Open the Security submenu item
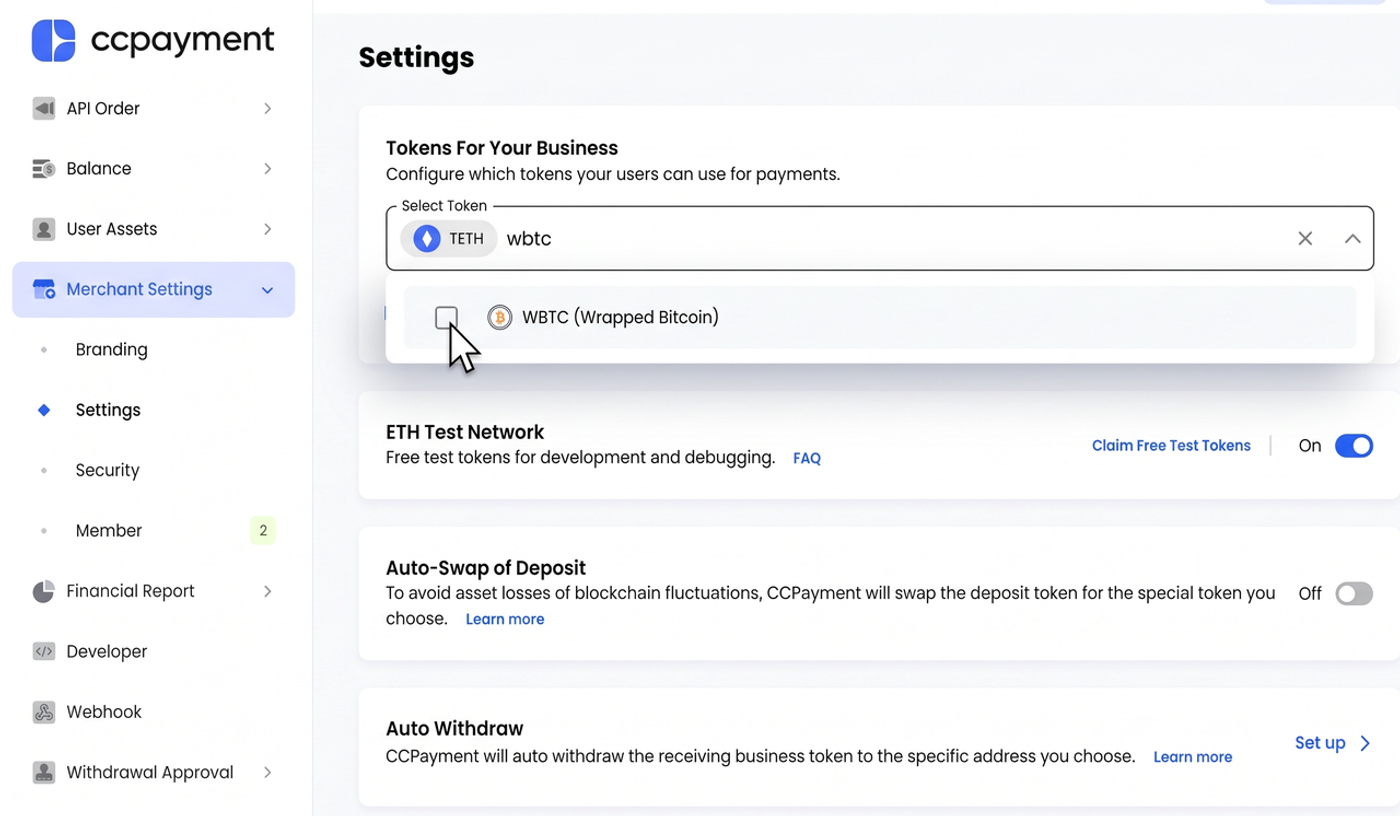Image resolution: width=1400 pixels, height=816 pixels. 107,470
